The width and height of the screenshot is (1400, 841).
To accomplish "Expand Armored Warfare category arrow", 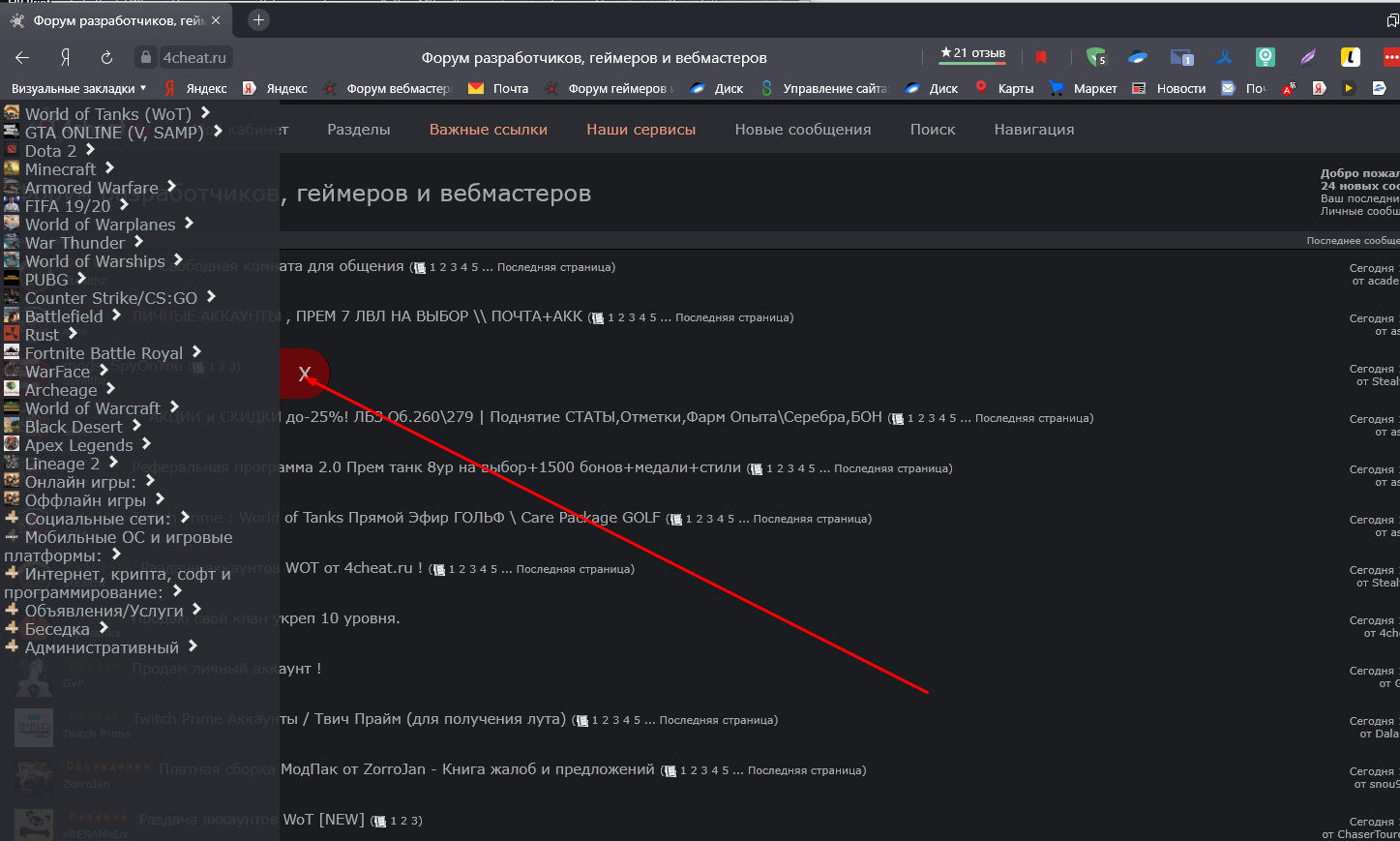I will [x=171, y=186].
